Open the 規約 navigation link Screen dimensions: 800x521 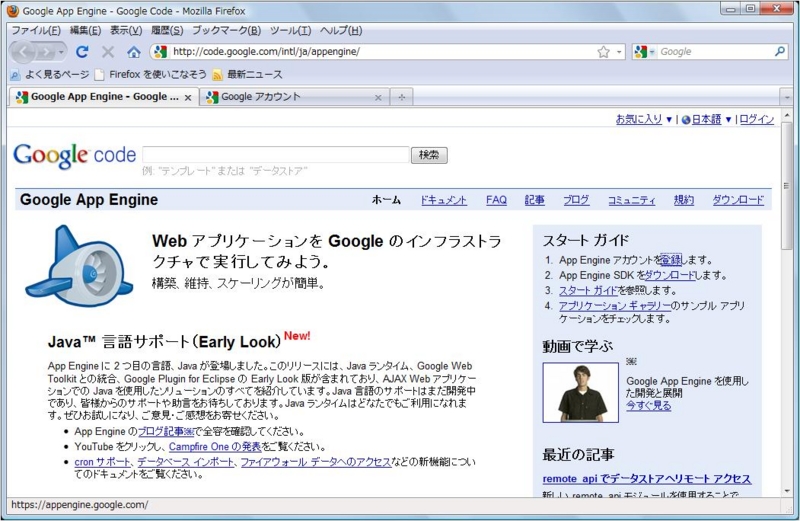click(684, 200)
